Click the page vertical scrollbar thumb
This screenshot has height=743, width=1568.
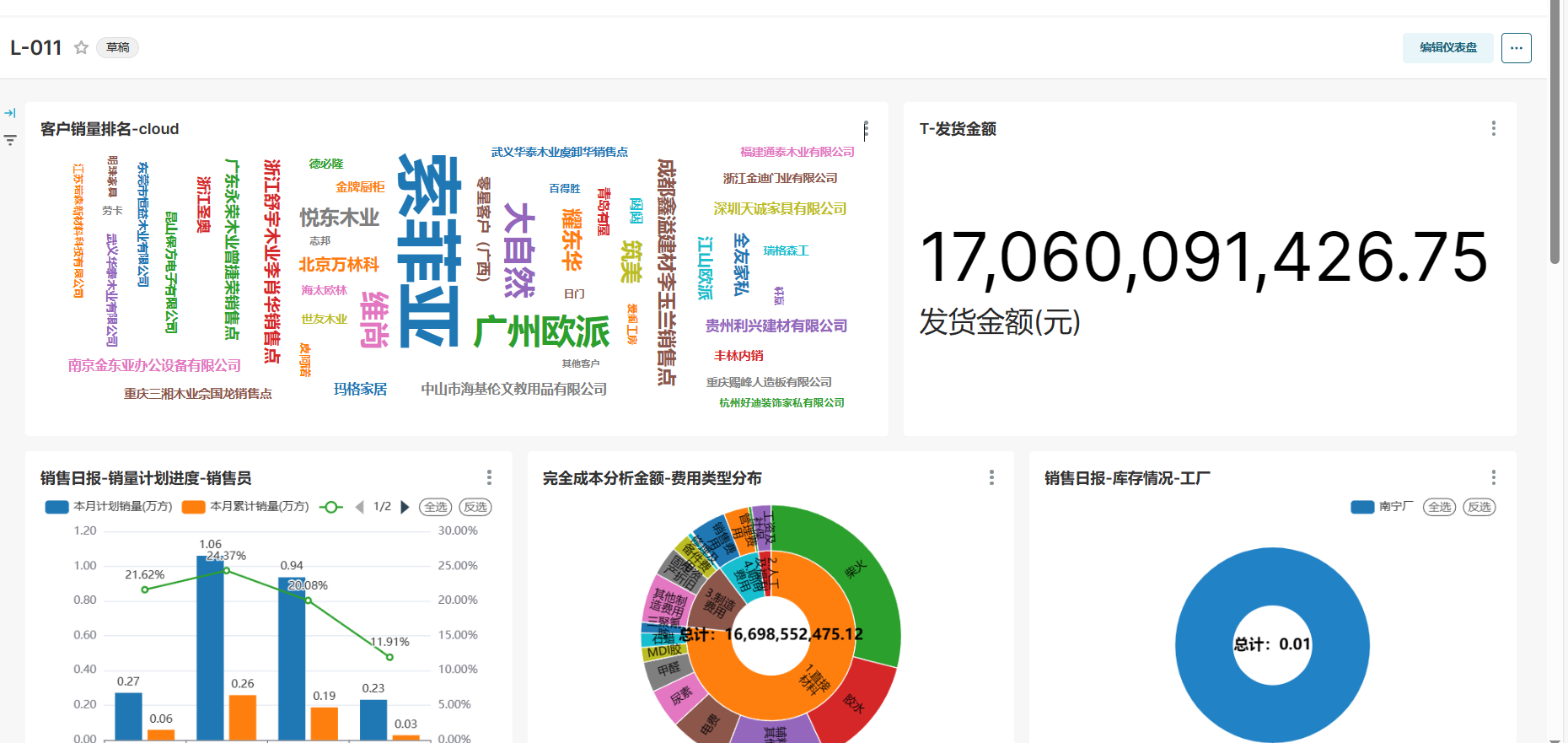[x=1555, y=132]
